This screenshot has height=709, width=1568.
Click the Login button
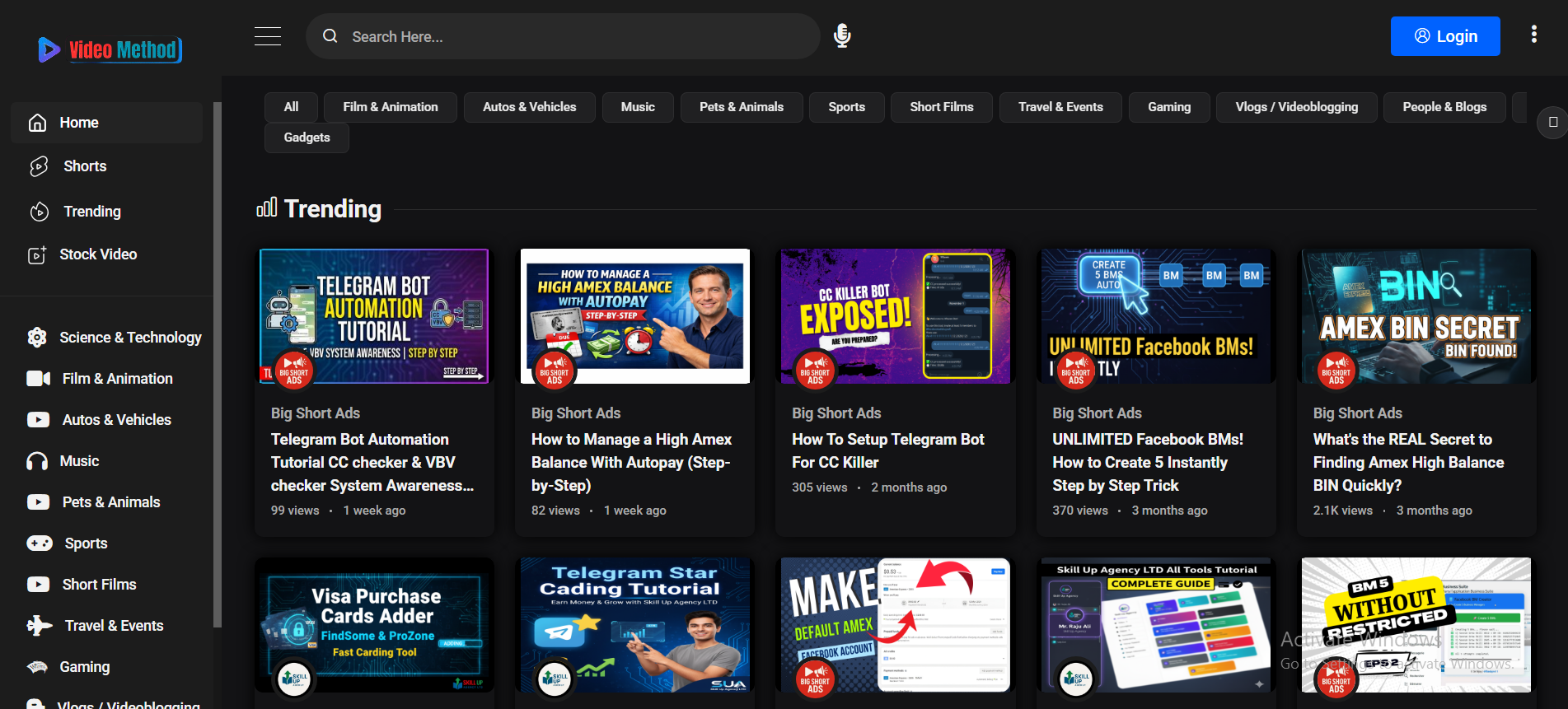1445,36
